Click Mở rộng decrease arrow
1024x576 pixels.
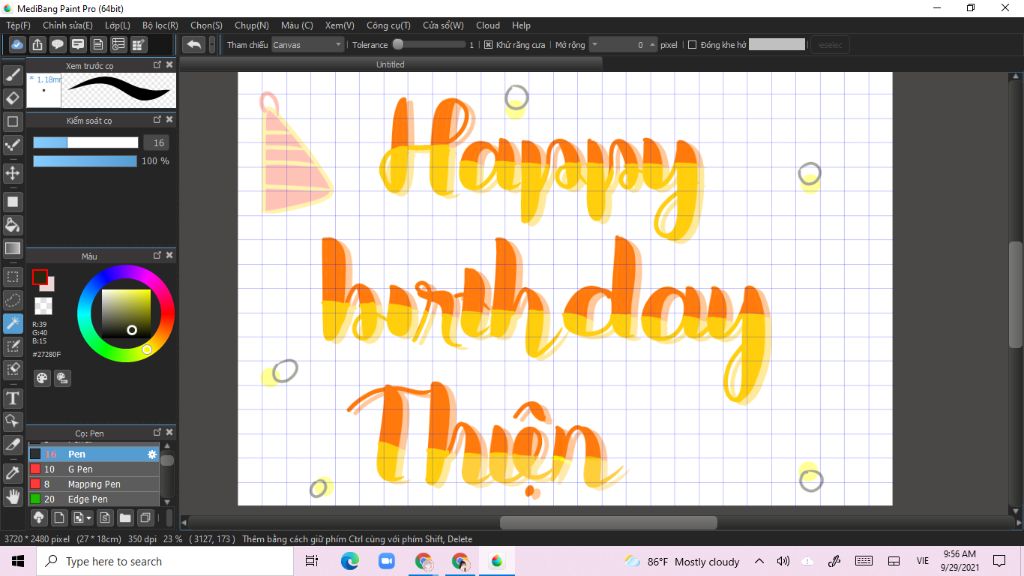point(595,44)
